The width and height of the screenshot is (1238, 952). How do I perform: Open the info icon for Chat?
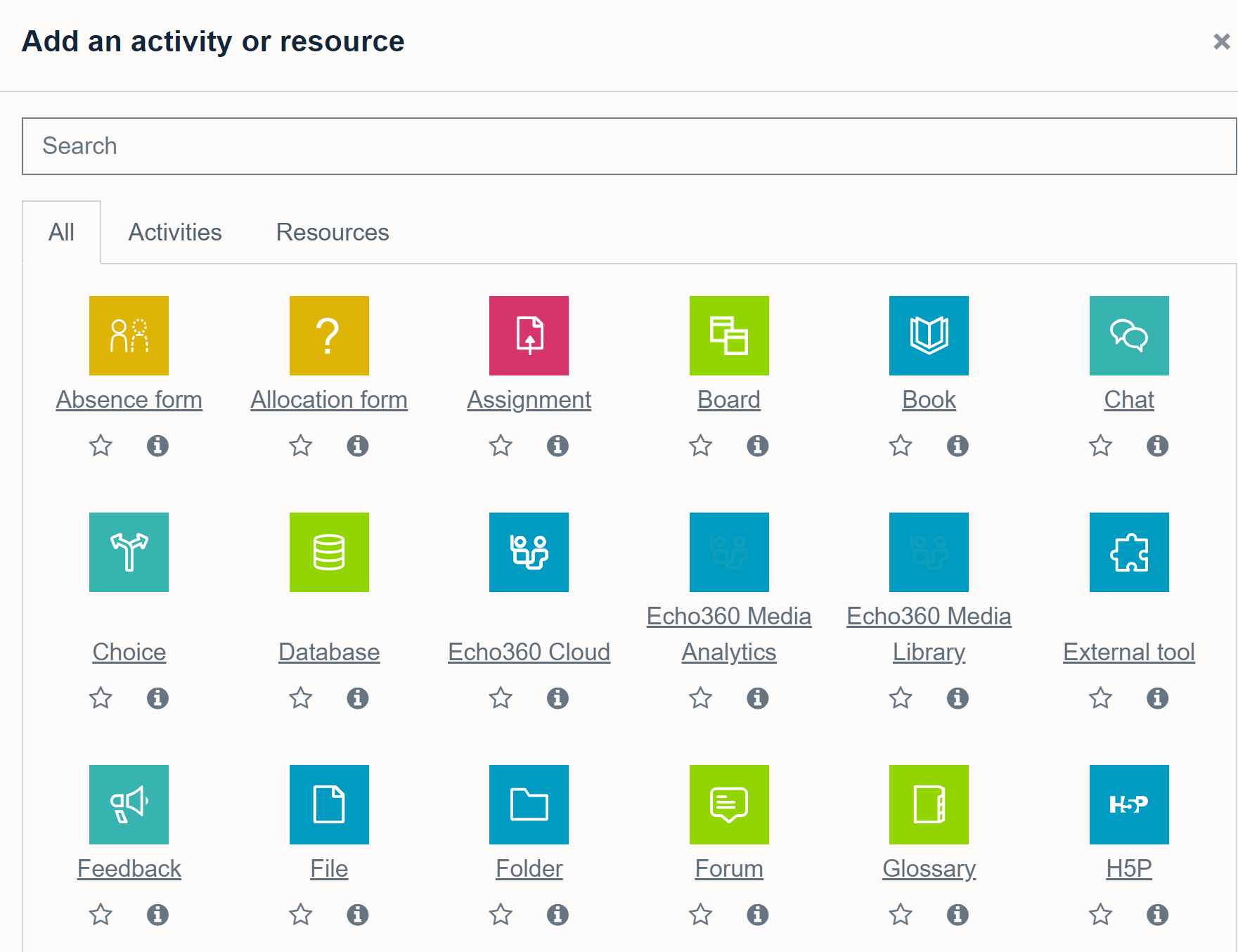coord(1157,445)
